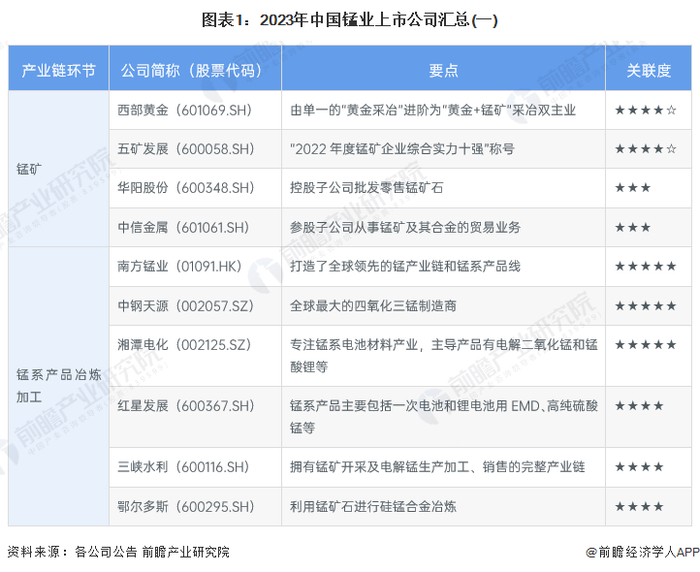Select text 参股子公司从事锰矿及其合金的贸易业务

pos(405,227)
